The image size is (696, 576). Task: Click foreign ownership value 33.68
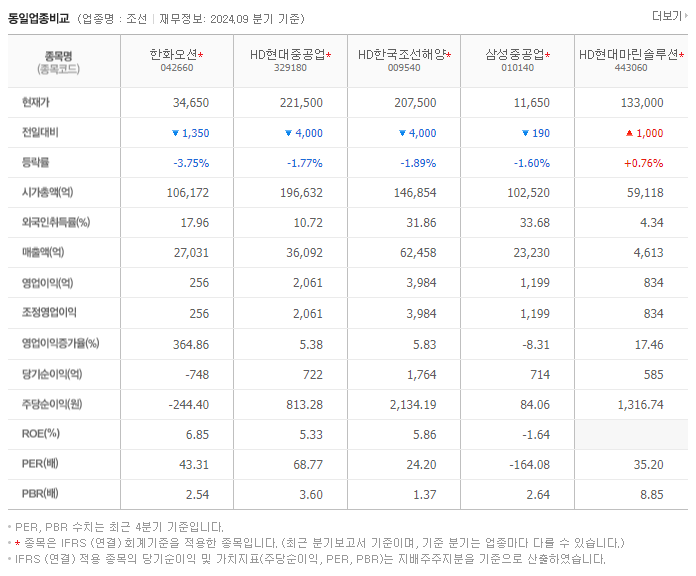pyautogui.click(x=535, y=222)
